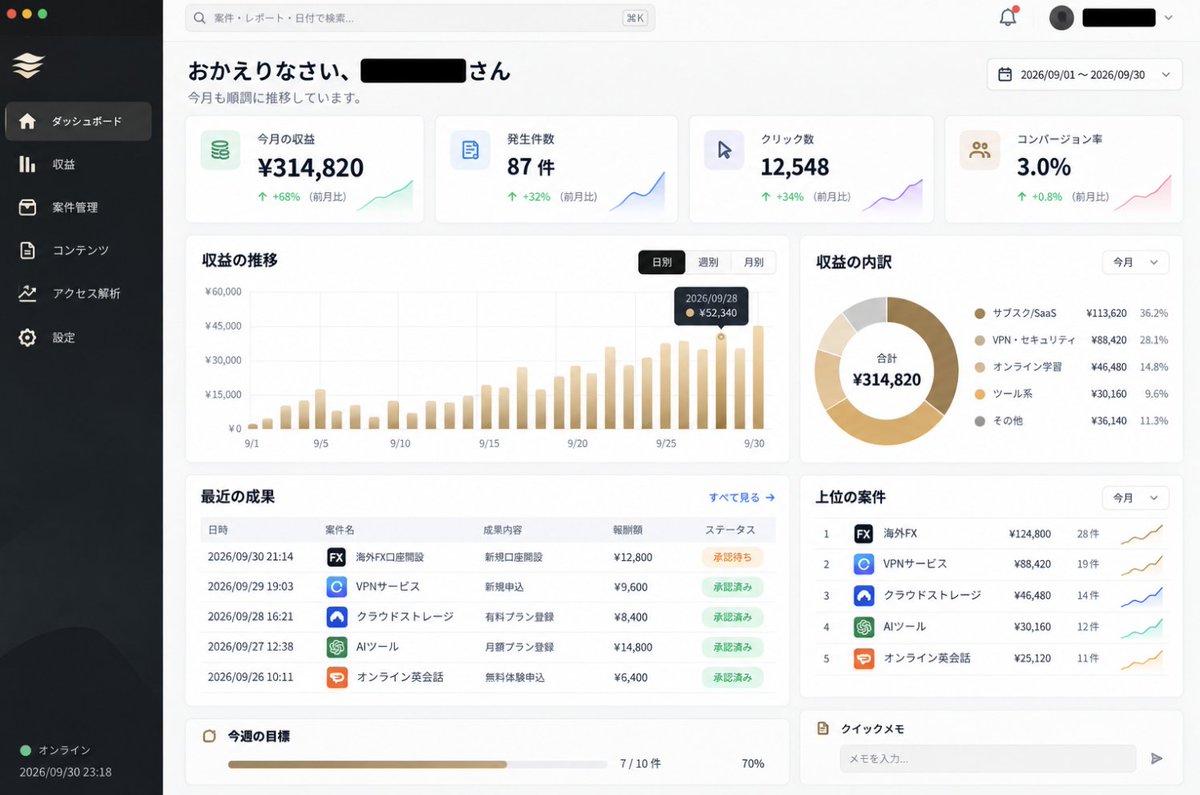This screenshot has width=1200, height=795.
Task: Click the サブスク/SaaS legend dot
Action: tap(980, 313)
